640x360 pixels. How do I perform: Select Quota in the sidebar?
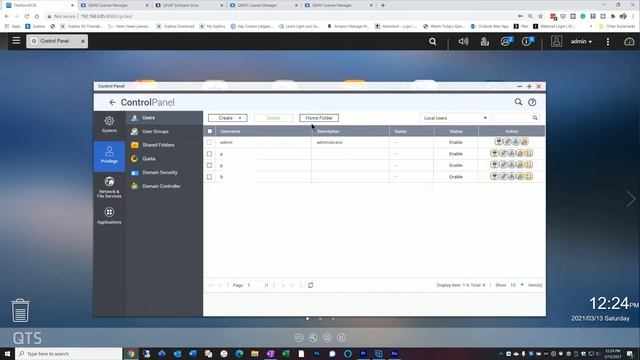[164, 159]
